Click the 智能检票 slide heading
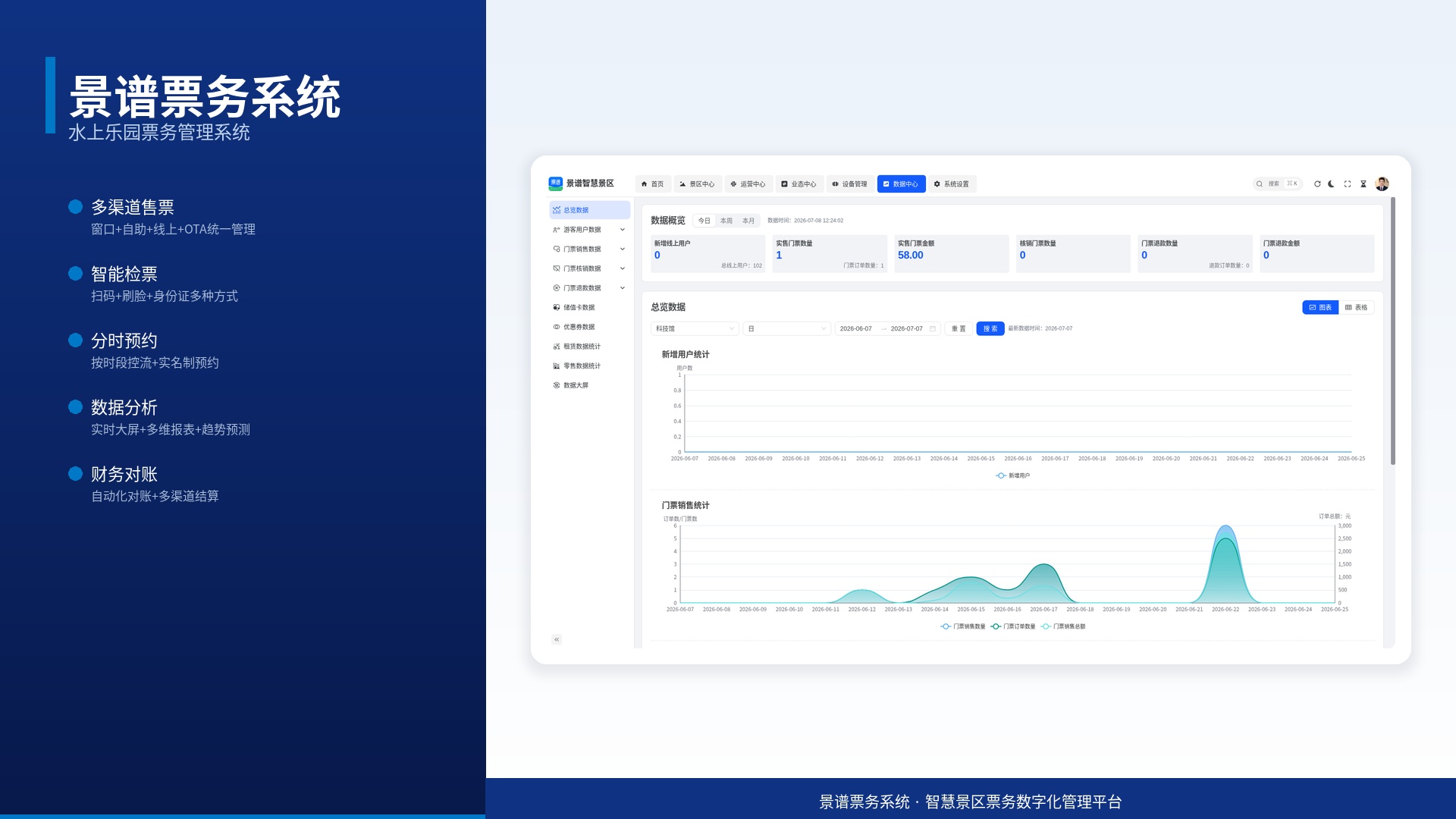This screenshot has height=819, width=1456. click(124, 274)
